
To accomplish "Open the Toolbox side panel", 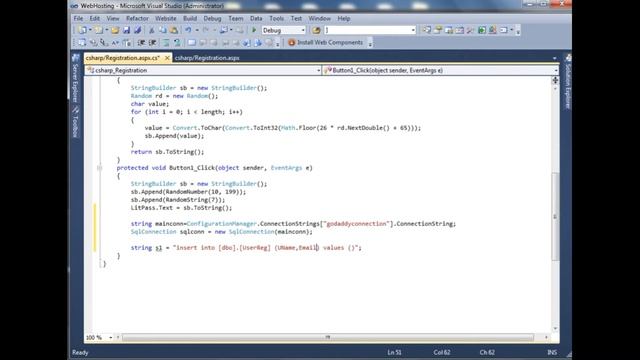I will point(76,122).
